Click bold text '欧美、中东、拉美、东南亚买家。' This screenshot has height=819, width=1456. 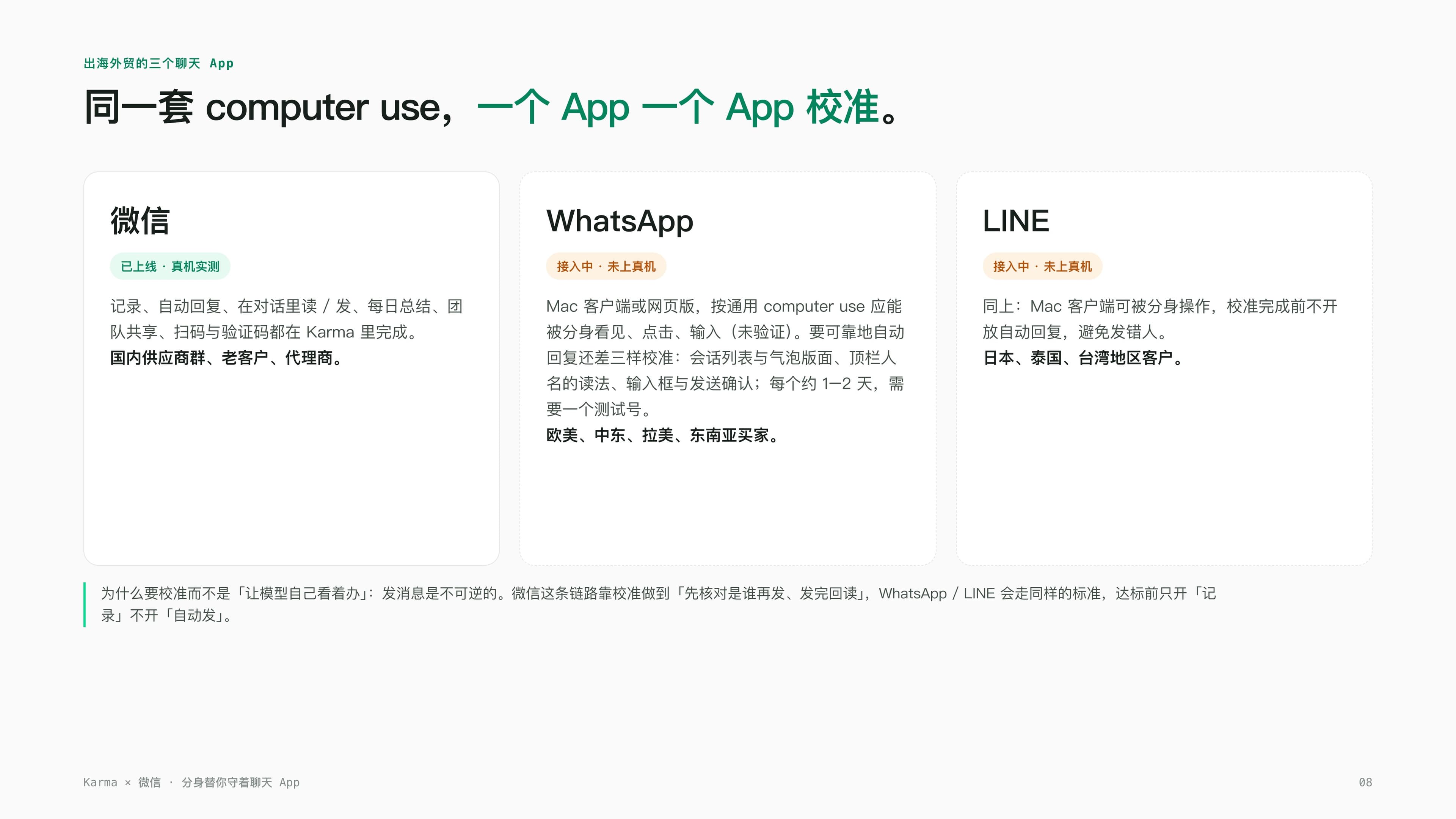(664, 435)
